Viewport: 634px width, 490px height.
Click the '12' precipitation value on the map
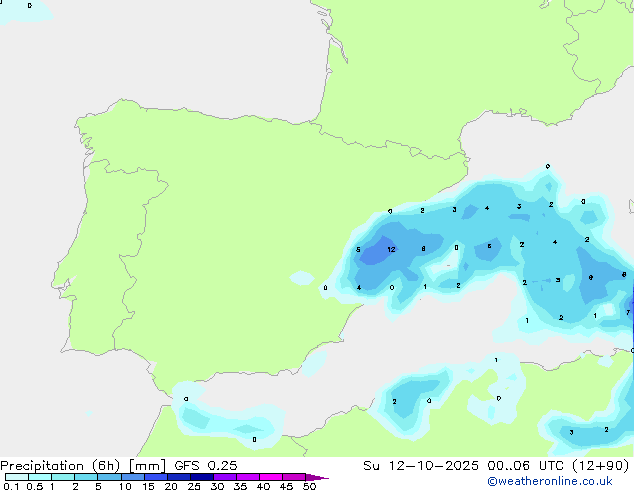391,249
